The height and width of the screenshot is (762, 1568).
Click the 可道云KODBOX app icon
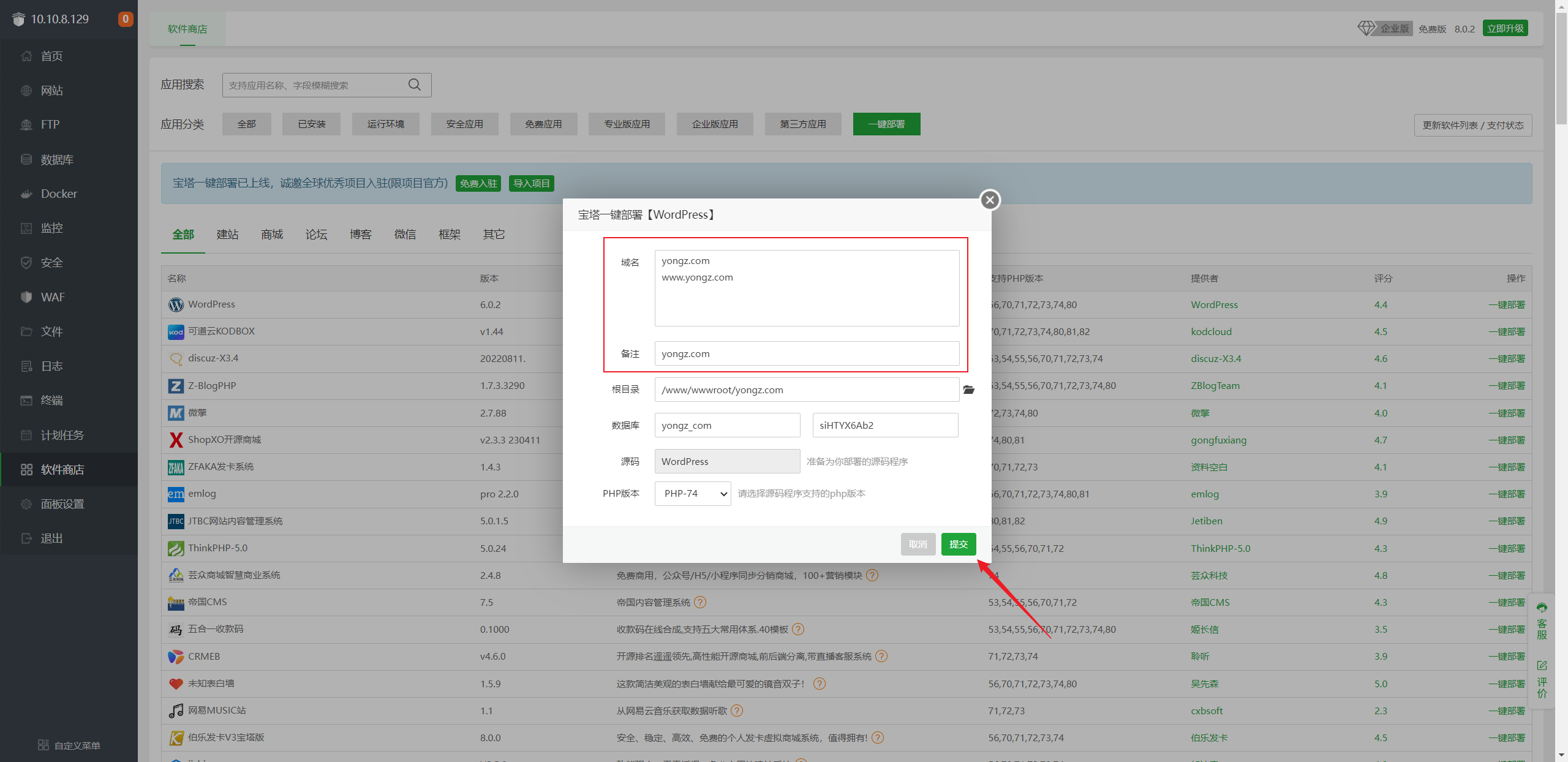pyautogui.click(x=176, y=331)
